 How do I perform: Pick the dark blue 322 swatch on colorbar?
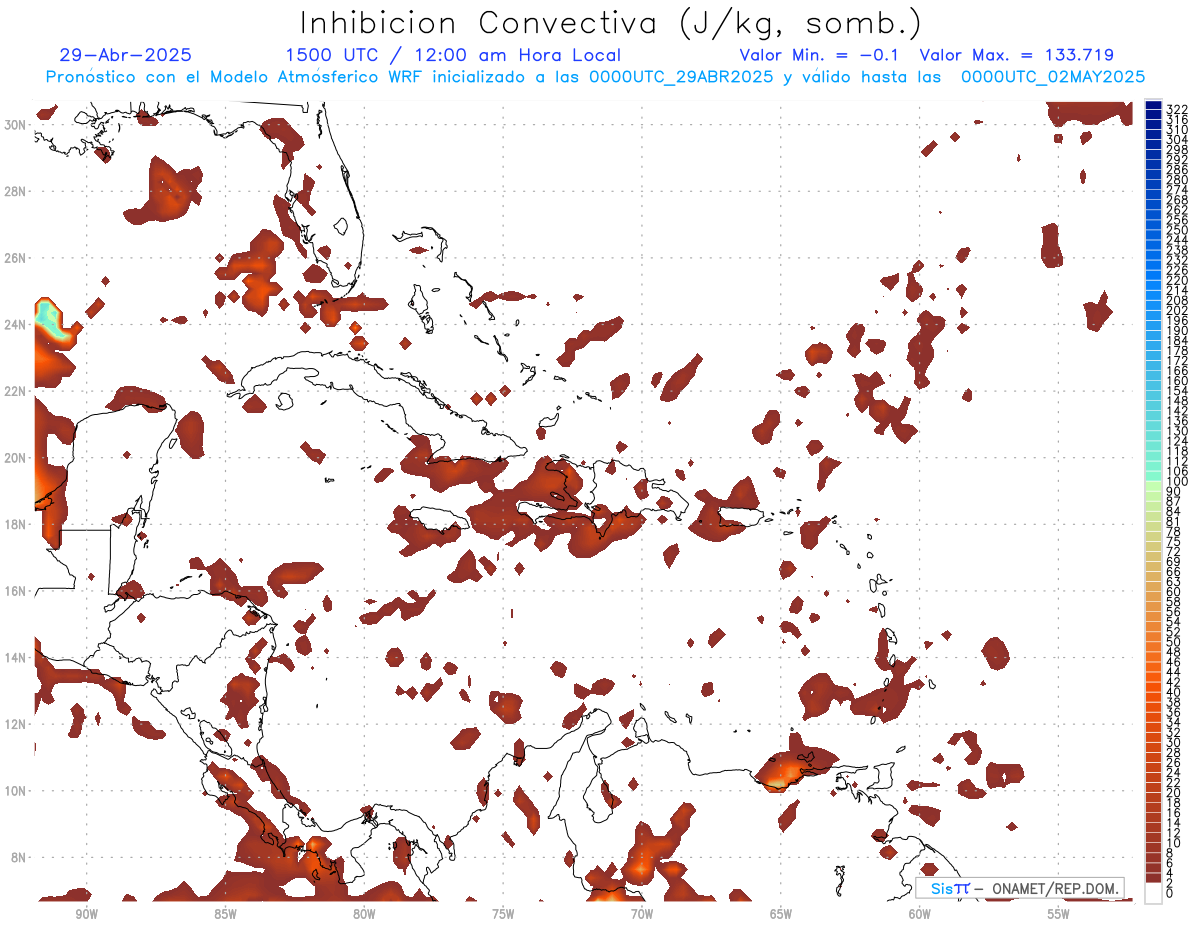1153,105
